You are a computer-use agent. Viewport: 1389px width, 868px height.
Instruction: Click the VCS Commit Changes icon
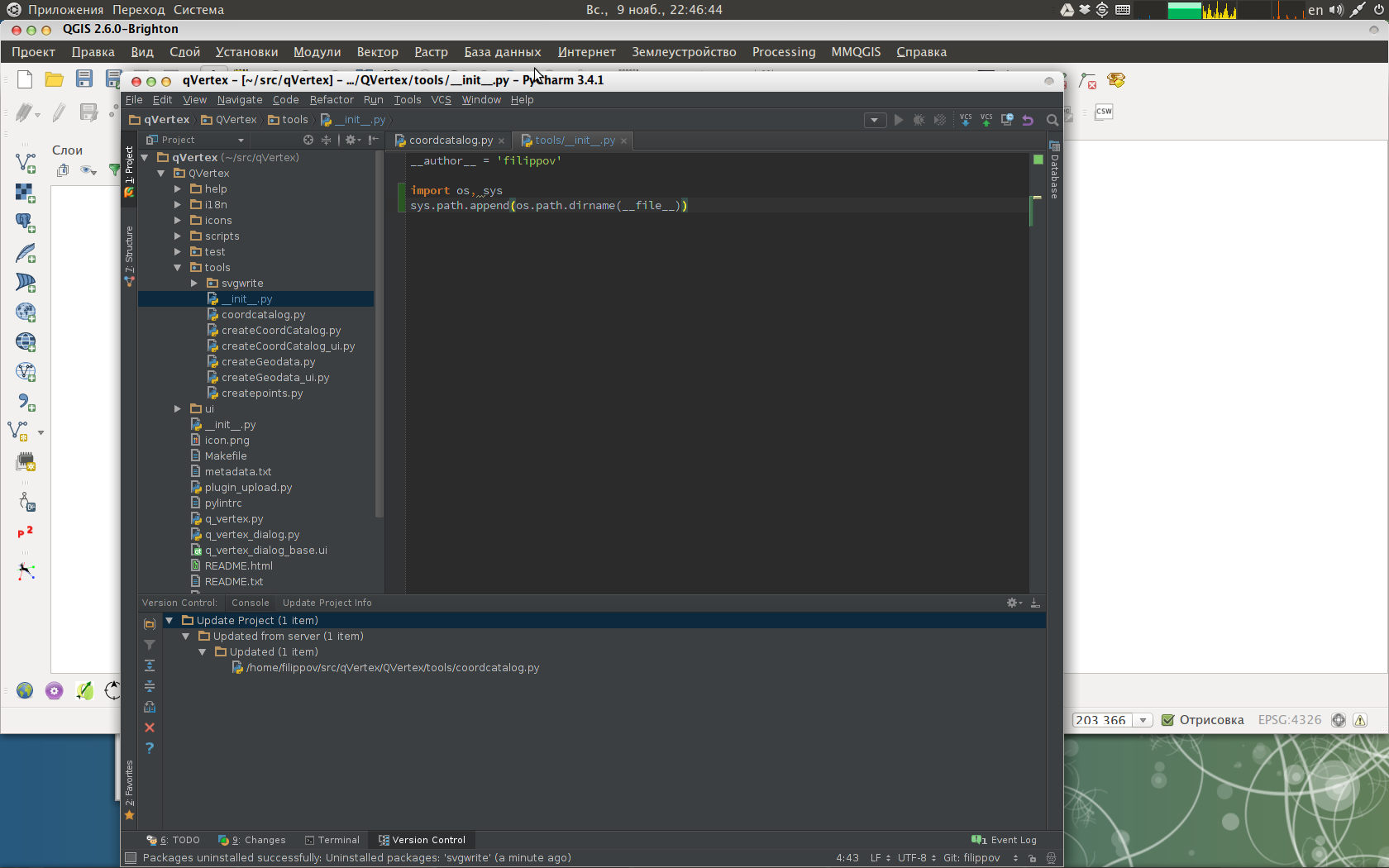pyautogui.click(x=986, y=120)
